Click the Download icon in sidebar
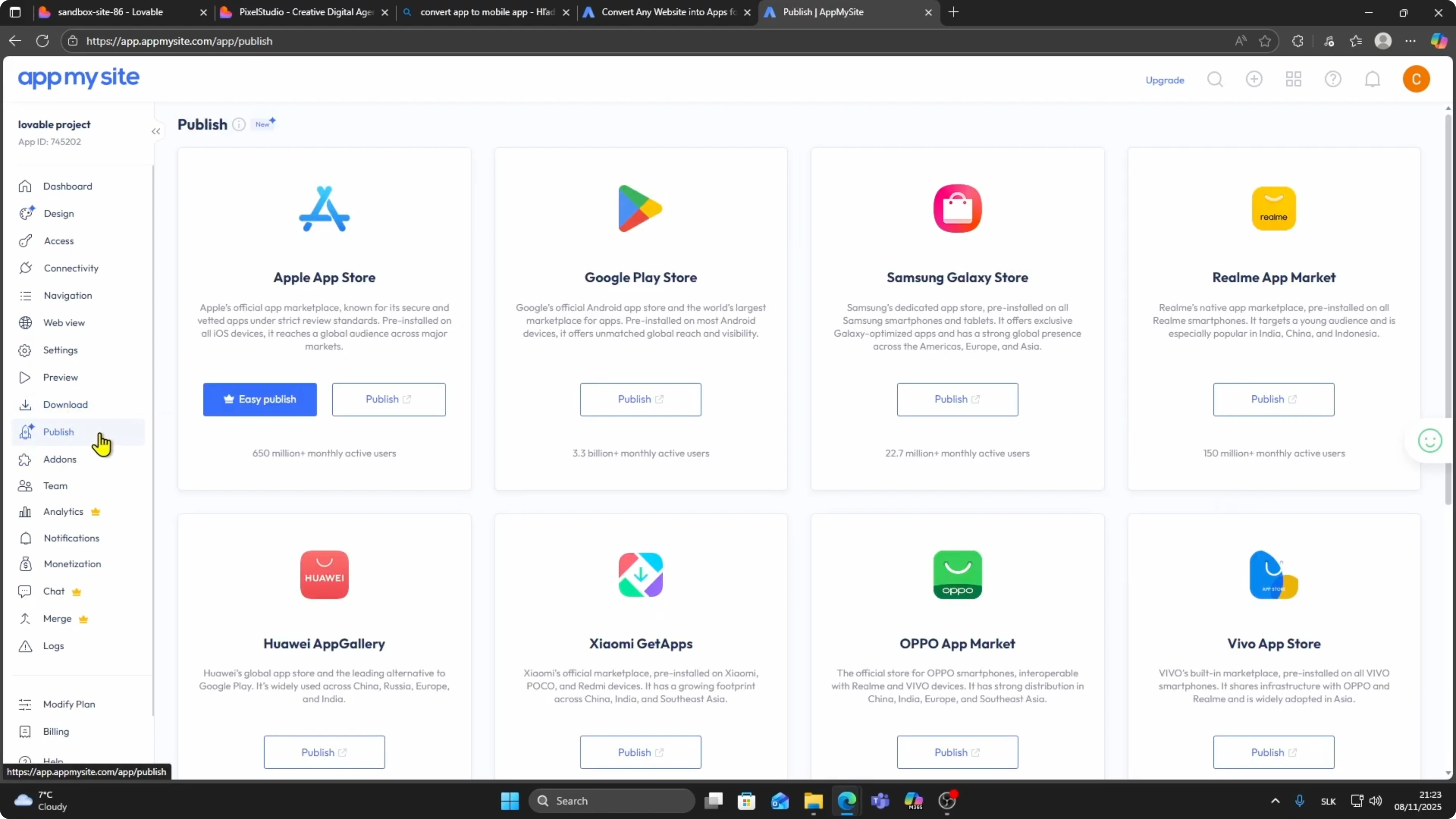The image size is (1456, 819). point(25,405)
